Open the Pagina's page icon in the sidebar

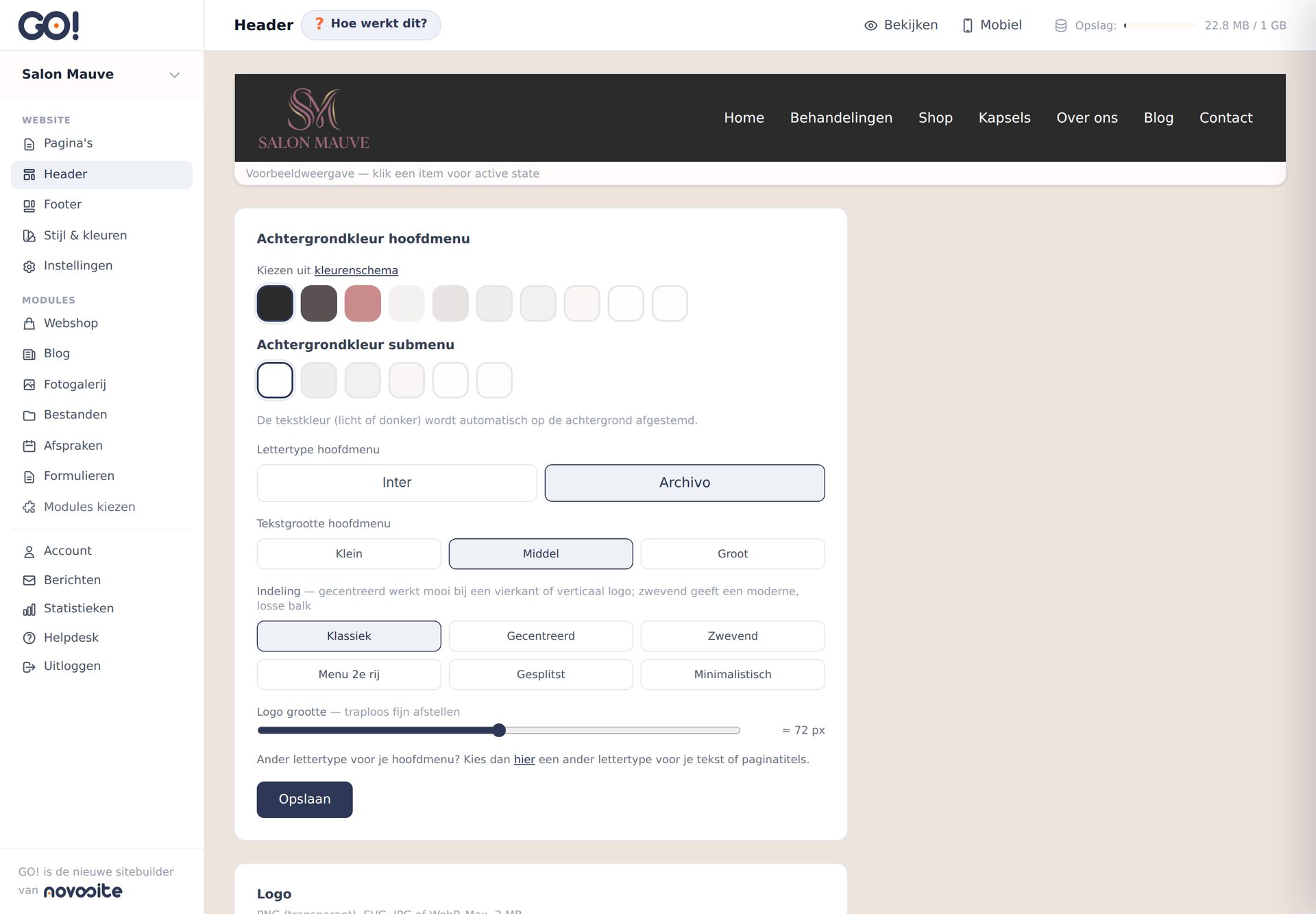(x=29, y=144)
